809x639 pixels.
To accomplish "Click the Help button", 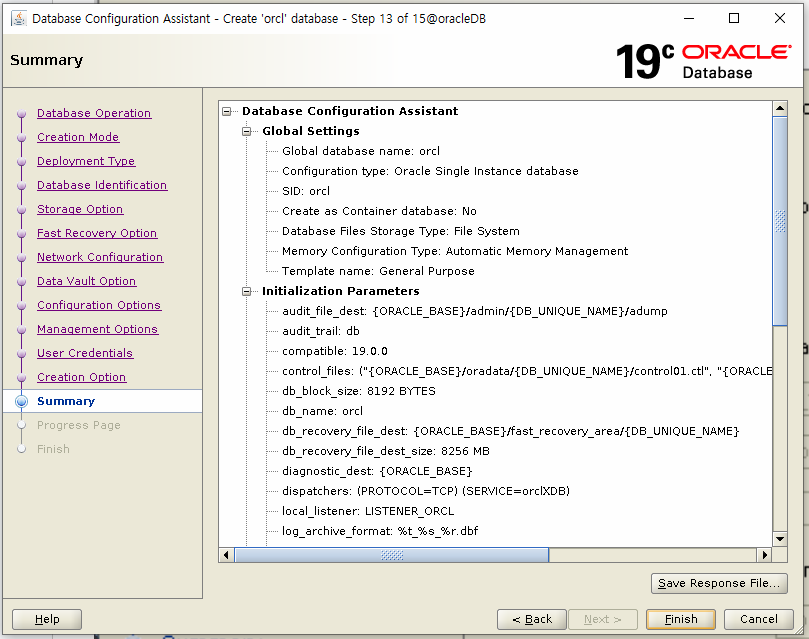I will tap(47, 619).
